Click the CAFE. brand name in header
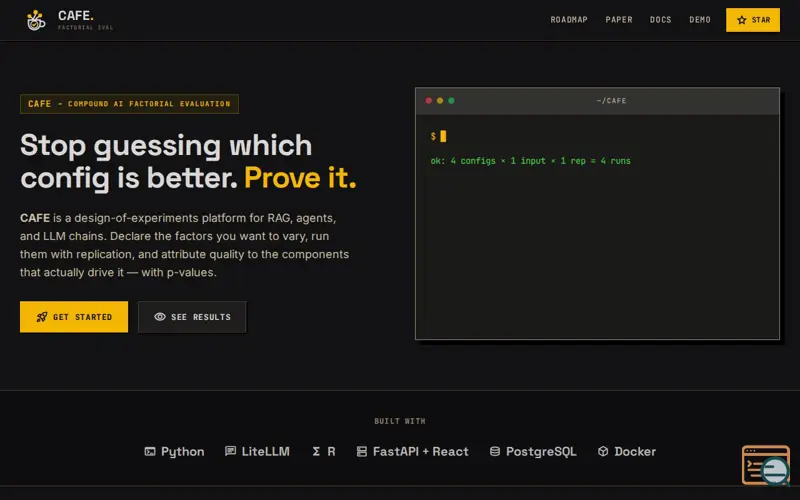 point(76,16)
